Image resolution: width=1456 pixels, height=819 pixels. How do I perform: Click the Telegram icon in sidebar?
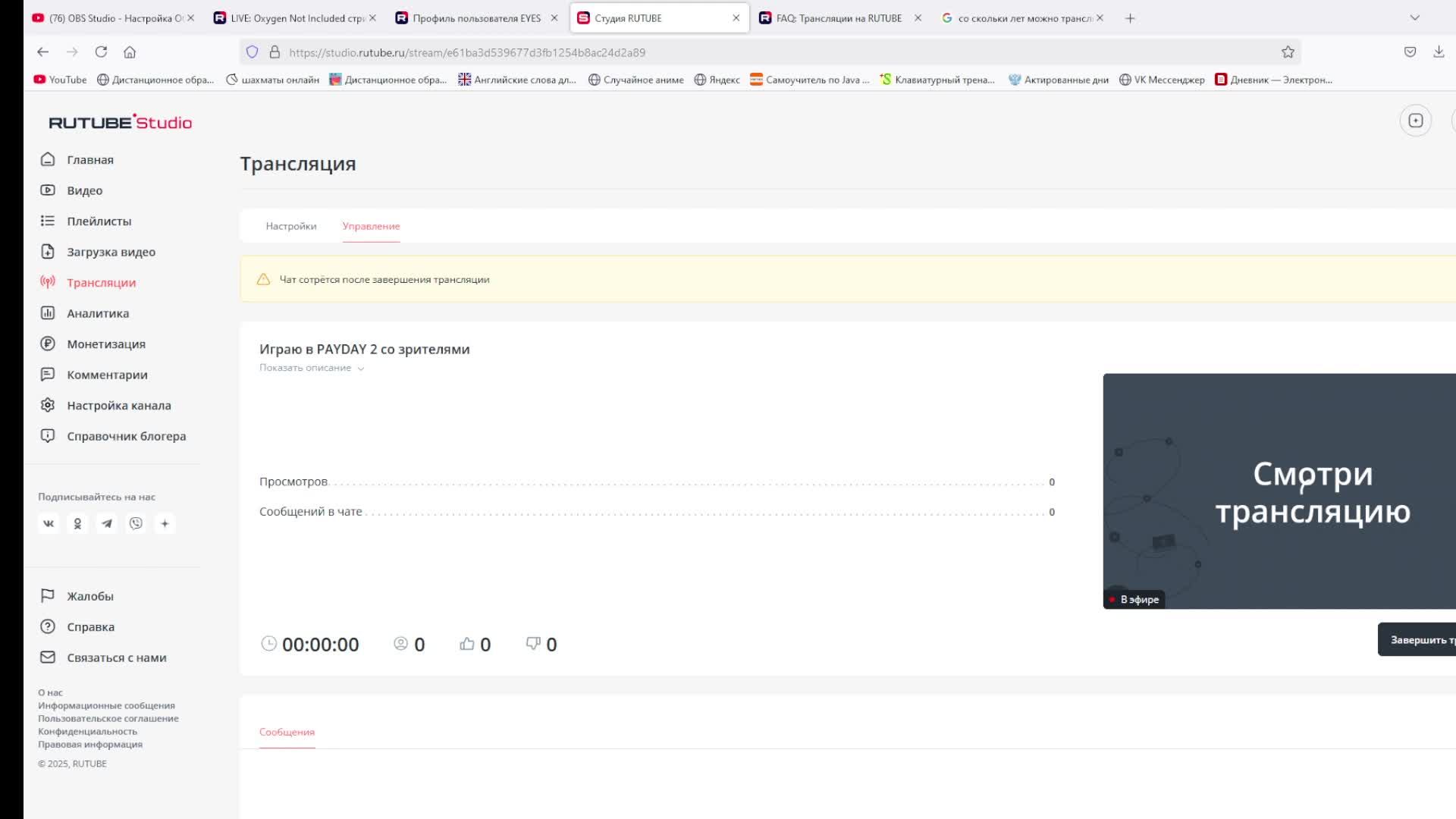[x=107, y=523]
